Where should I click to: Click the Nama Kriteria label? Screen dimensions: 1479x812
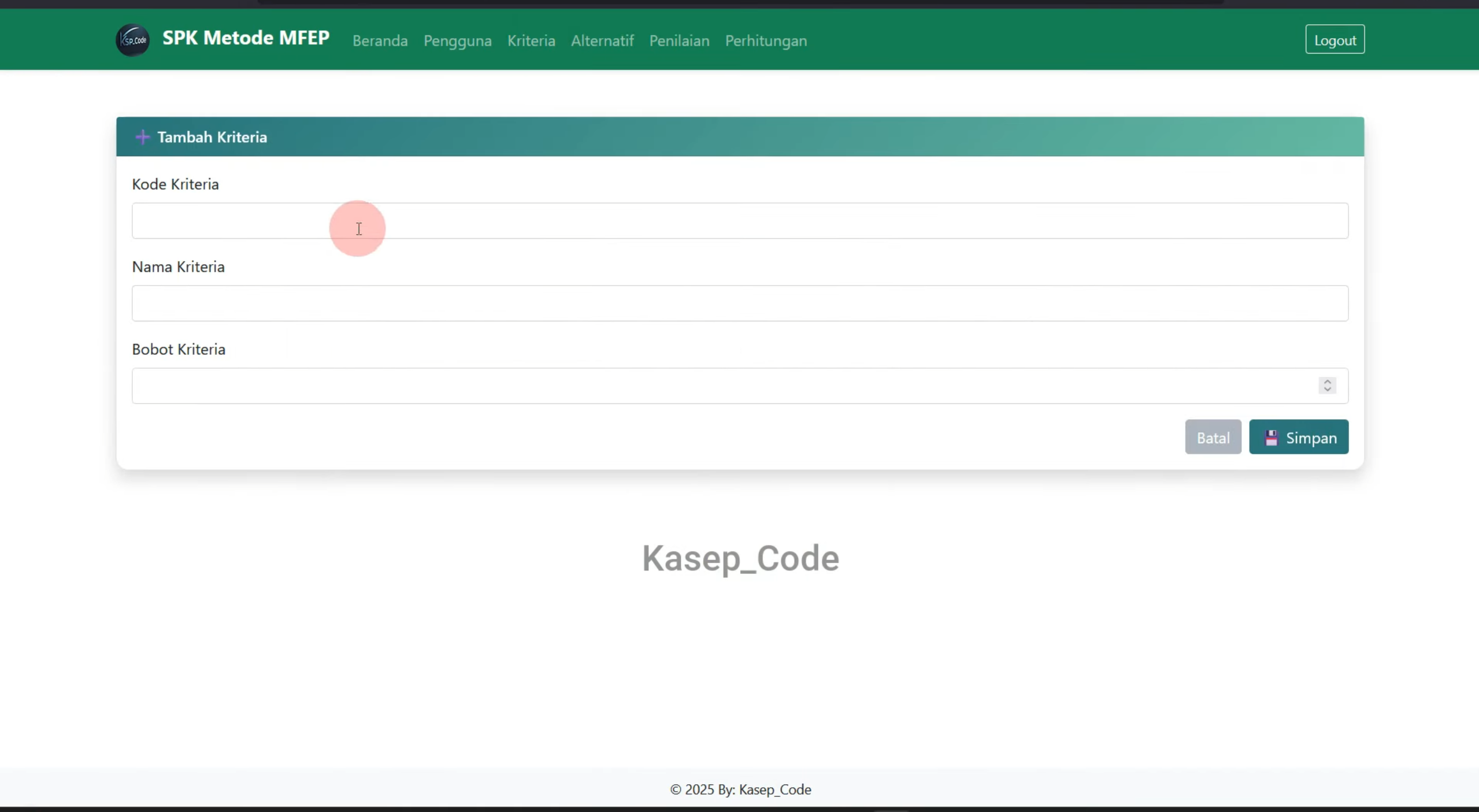tap(178, 267)
